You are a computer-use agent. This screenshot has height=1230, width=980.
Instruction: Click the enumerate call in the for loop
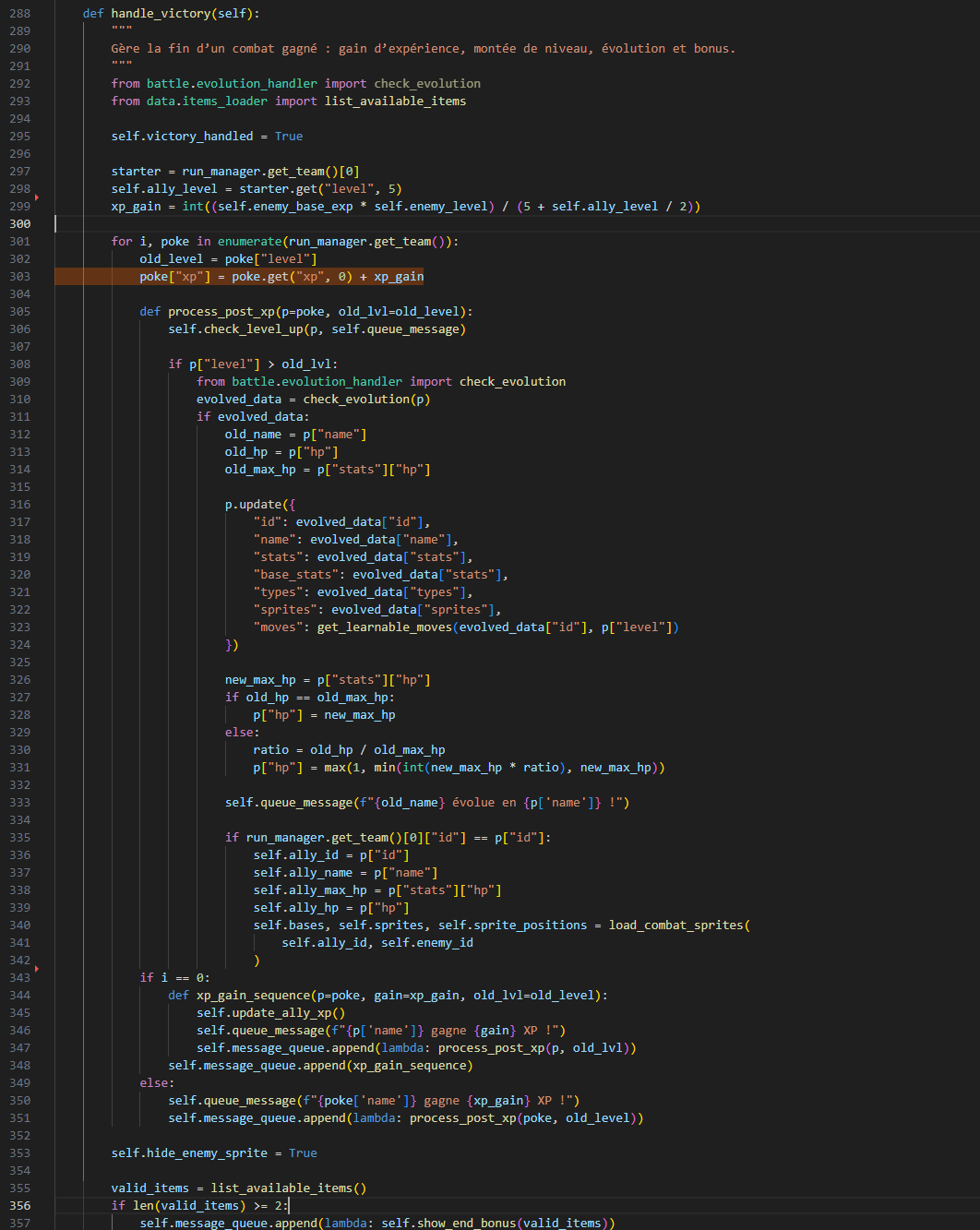(338, 242)
